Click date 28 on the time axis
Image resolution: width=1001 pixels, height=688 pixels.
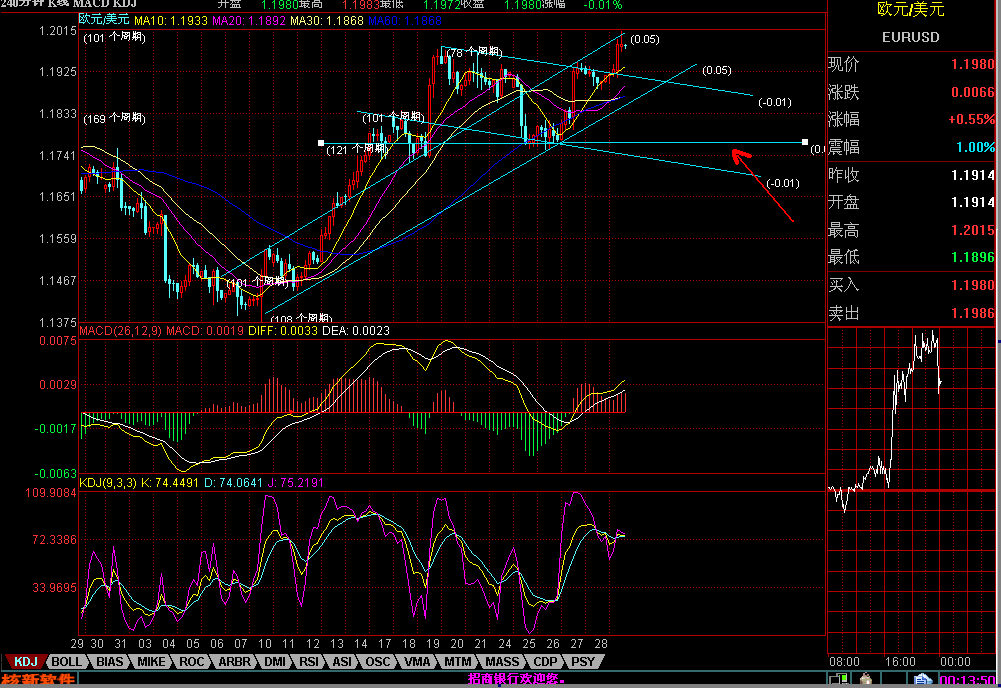click(600, 643)
